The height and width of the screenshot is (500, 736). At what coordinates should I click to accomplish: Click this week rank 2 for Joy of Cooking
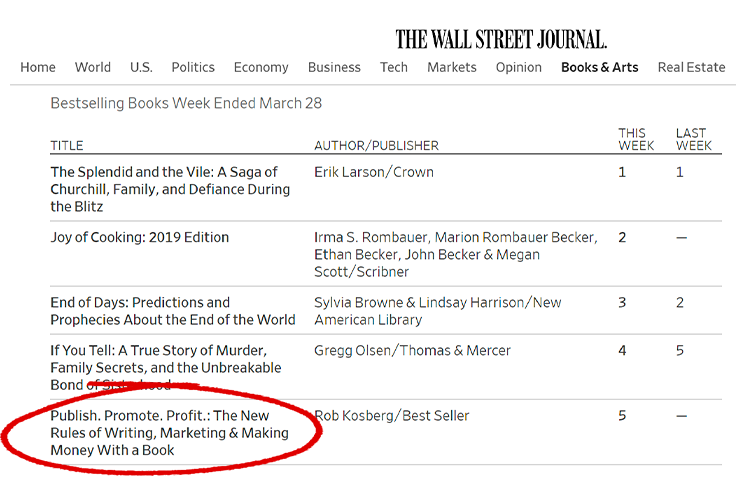(622, 238)
